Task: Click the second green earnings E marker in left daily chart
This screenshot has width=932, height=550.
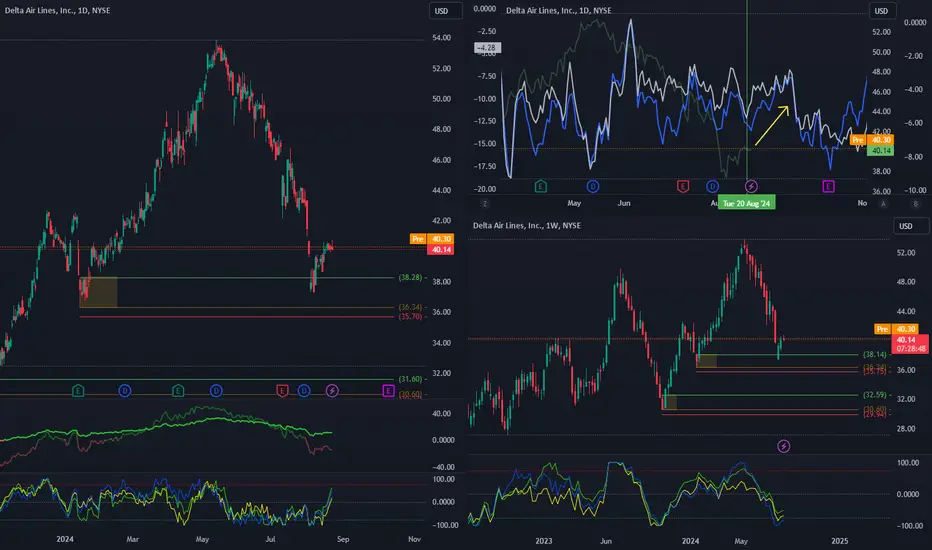Action: (x=178, y=391)
